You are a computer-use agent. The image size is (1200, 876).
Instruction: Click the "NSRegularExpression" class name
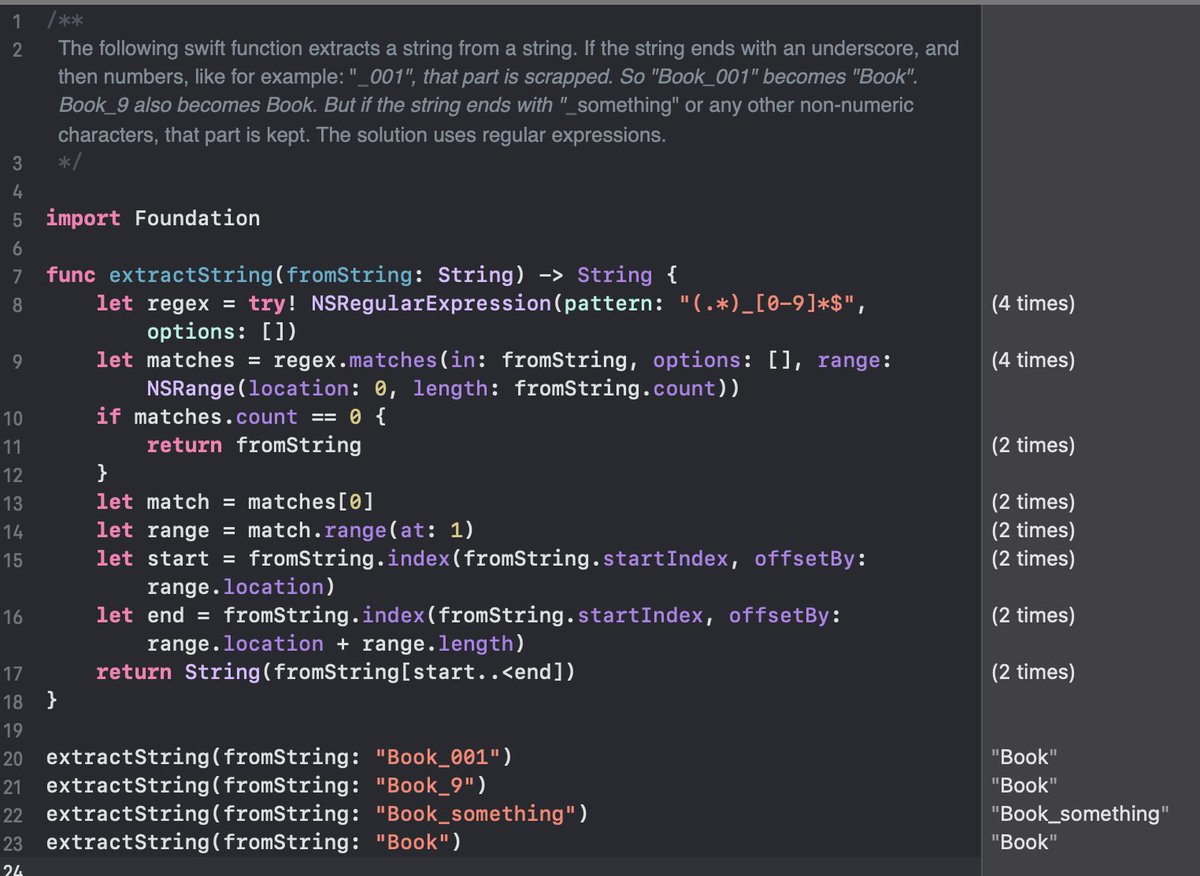point(431,303)
